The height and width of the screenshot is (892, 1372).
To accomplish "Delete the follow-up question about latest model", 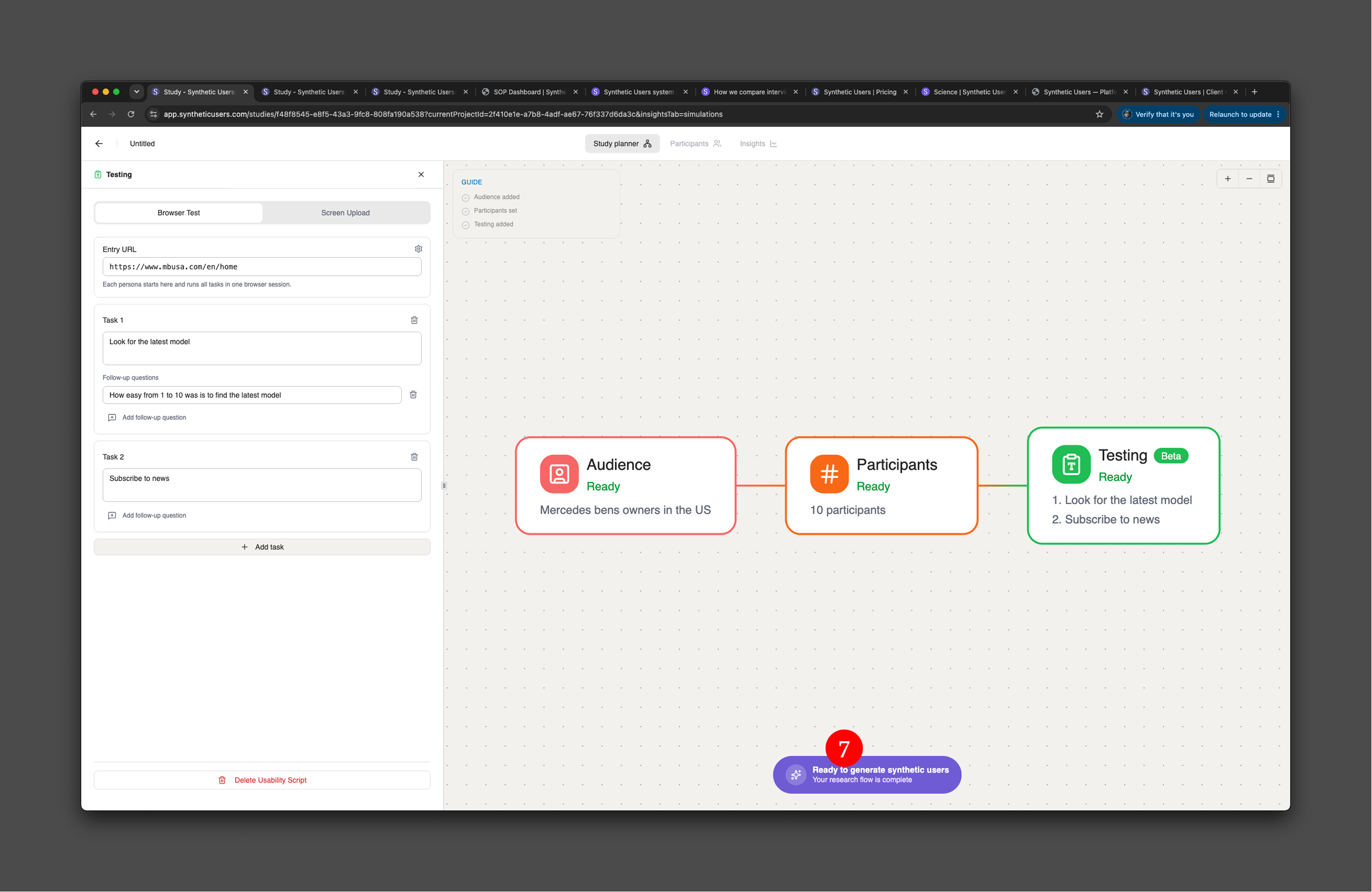I will coord(413,394).
